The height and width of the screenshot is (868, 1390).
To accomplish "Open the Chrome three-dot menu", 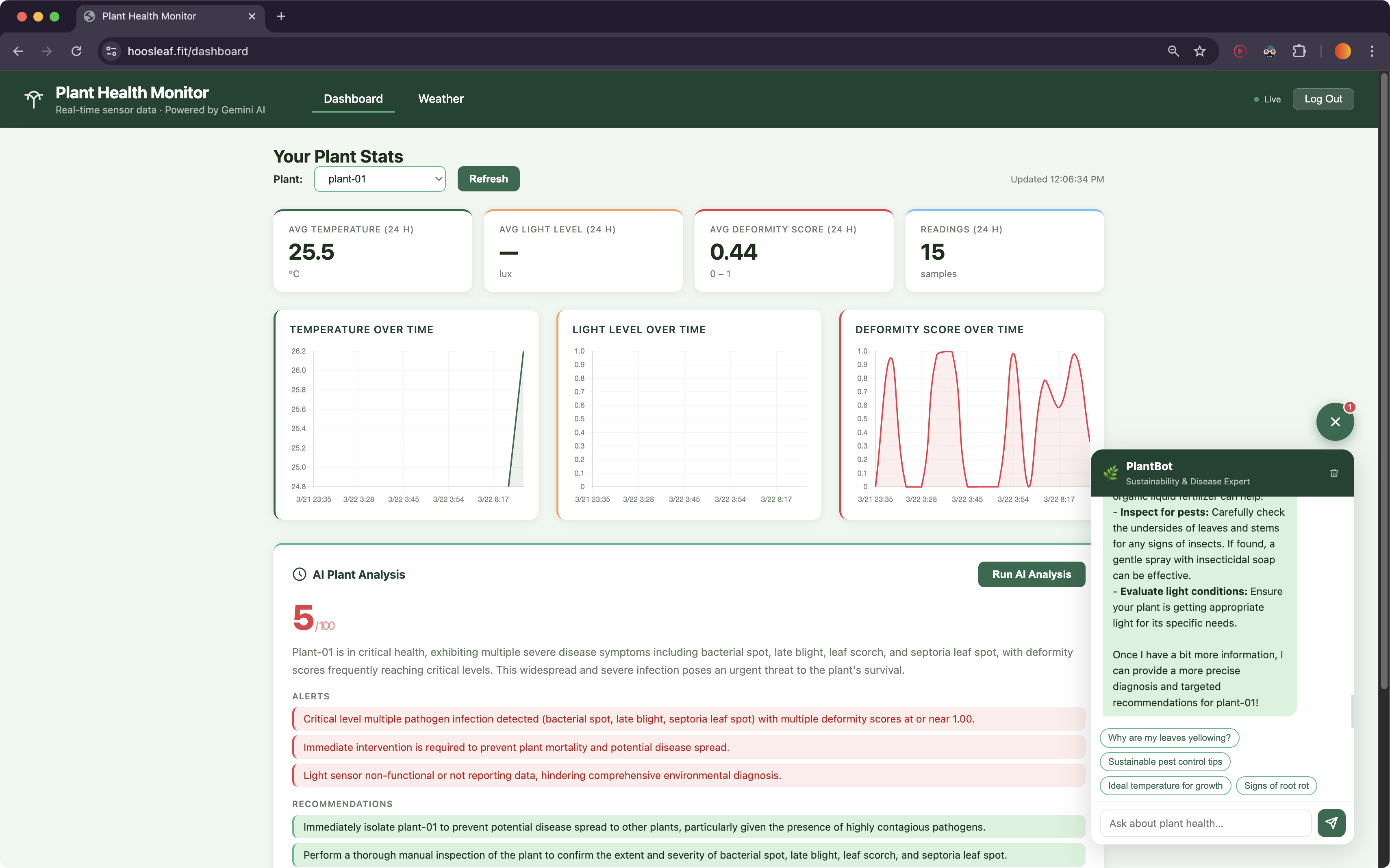I will click(x=1372, y=51).
